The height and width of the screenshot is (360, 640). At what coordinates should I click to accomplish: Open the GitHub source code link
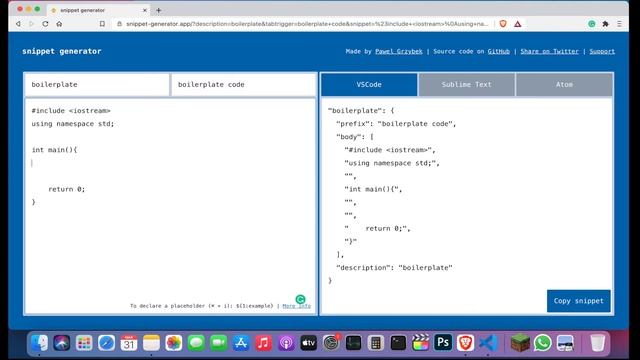point(498,51)
